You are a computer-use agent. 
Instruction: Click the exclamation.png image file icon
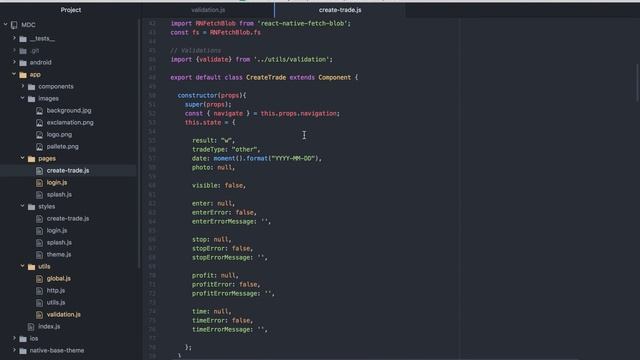(39, 122)
